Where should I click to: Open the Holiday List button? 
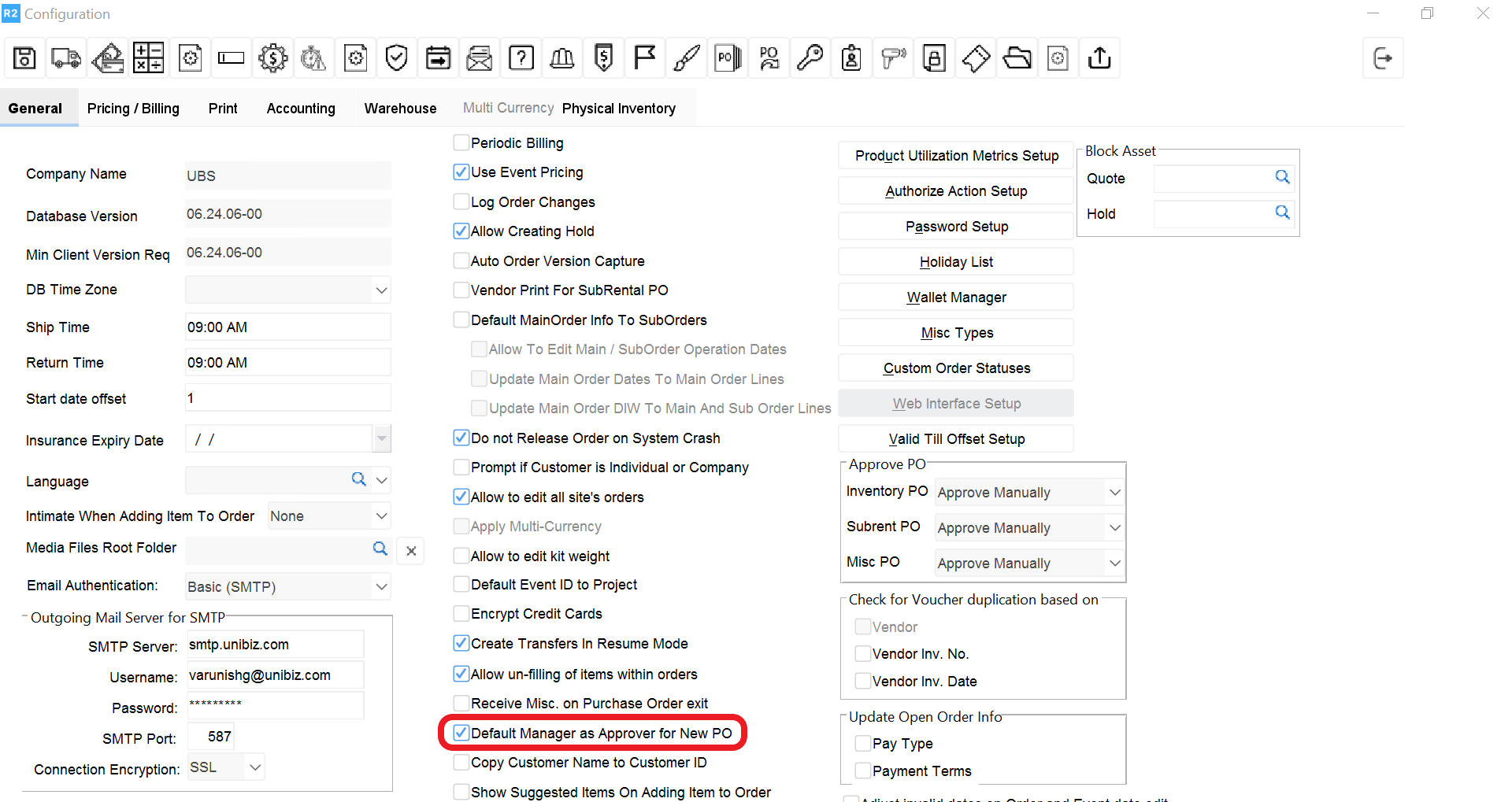pos(956,262)
